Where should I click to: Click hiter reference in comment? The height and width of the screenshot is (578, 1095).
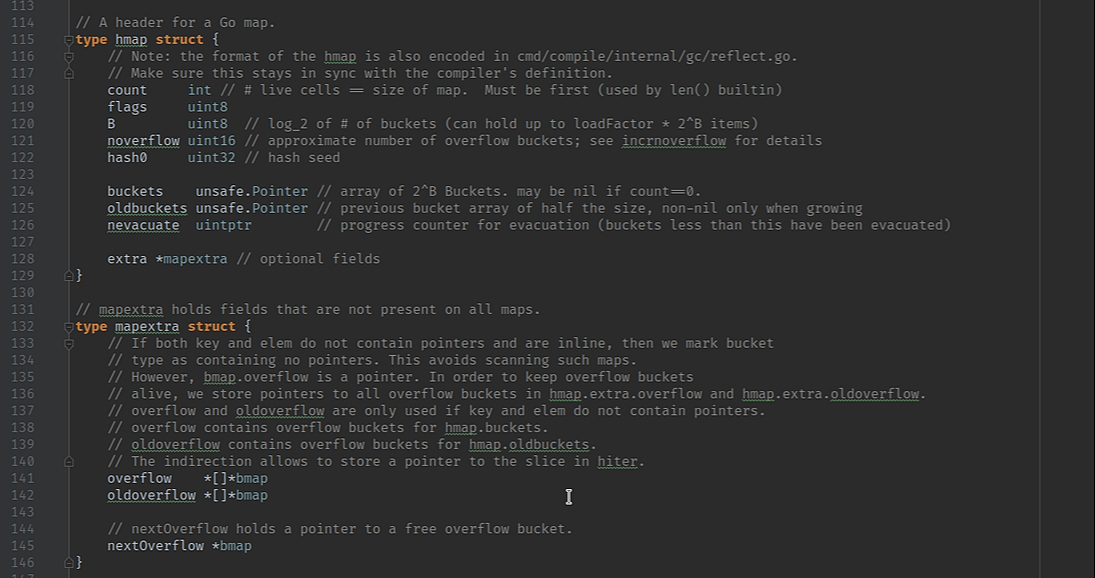tap(617, 462)
